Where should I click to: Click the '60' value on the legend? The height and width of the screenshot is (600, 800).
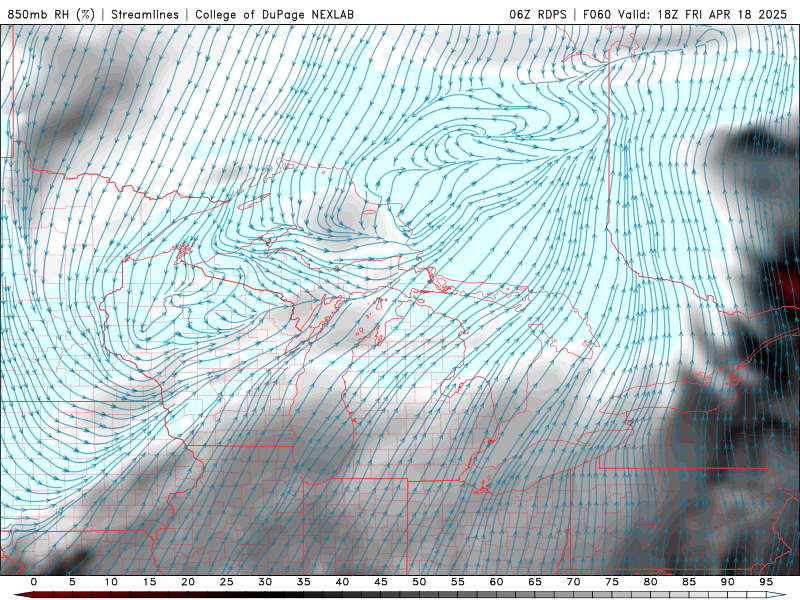point(496,582)
